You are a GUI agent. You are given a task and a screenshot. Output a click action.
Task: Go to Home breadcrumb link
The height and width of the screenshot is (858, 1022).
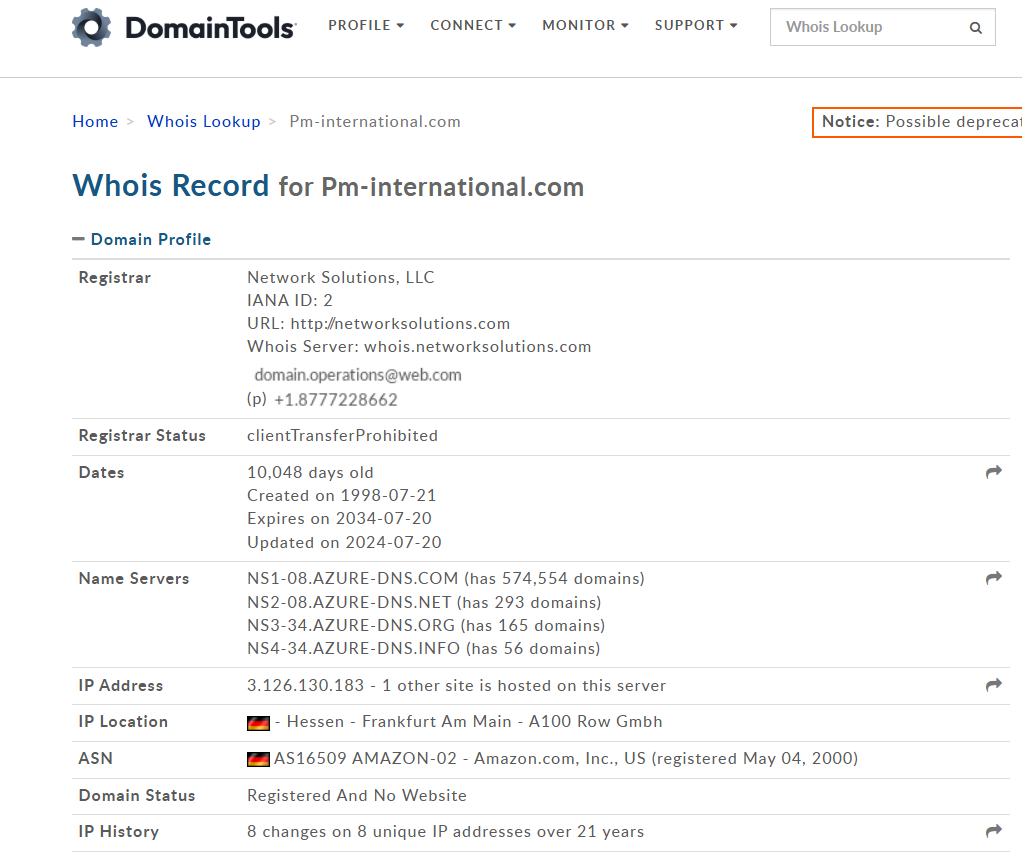pyautogui.click(x=95, y=121)
